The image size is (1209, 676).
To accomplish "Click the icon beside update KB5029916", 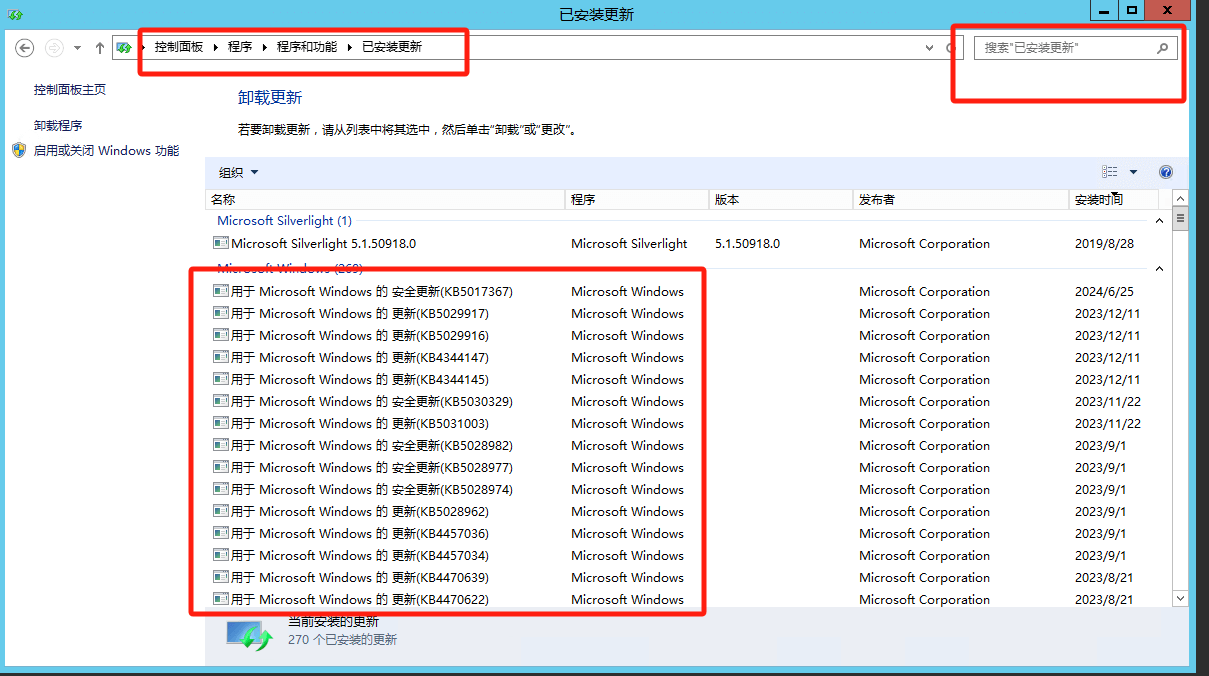I will tap(221, 335).
